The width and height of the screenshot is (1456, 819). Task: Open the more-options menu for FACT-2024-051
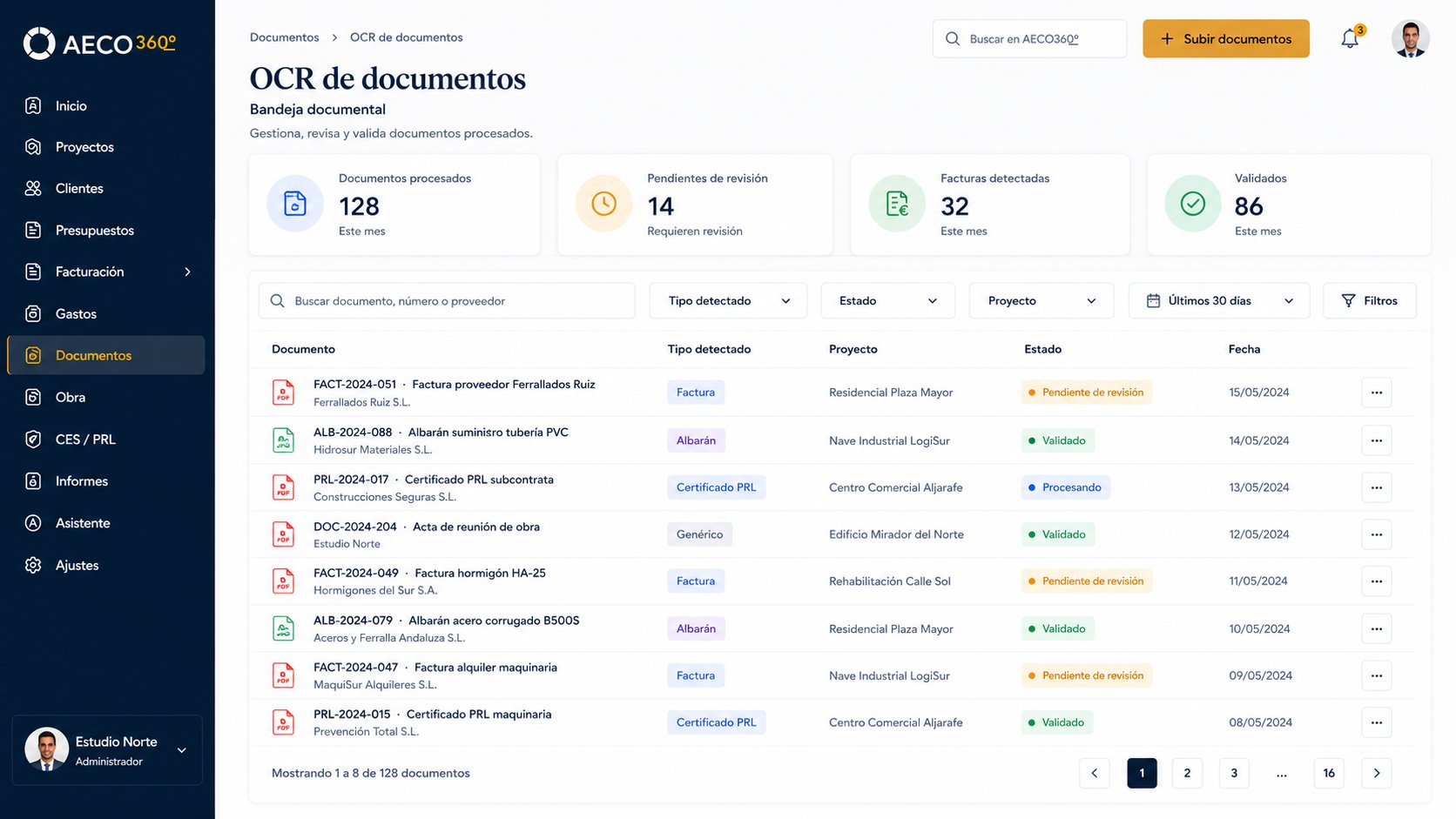click(x=1376, y=393)
